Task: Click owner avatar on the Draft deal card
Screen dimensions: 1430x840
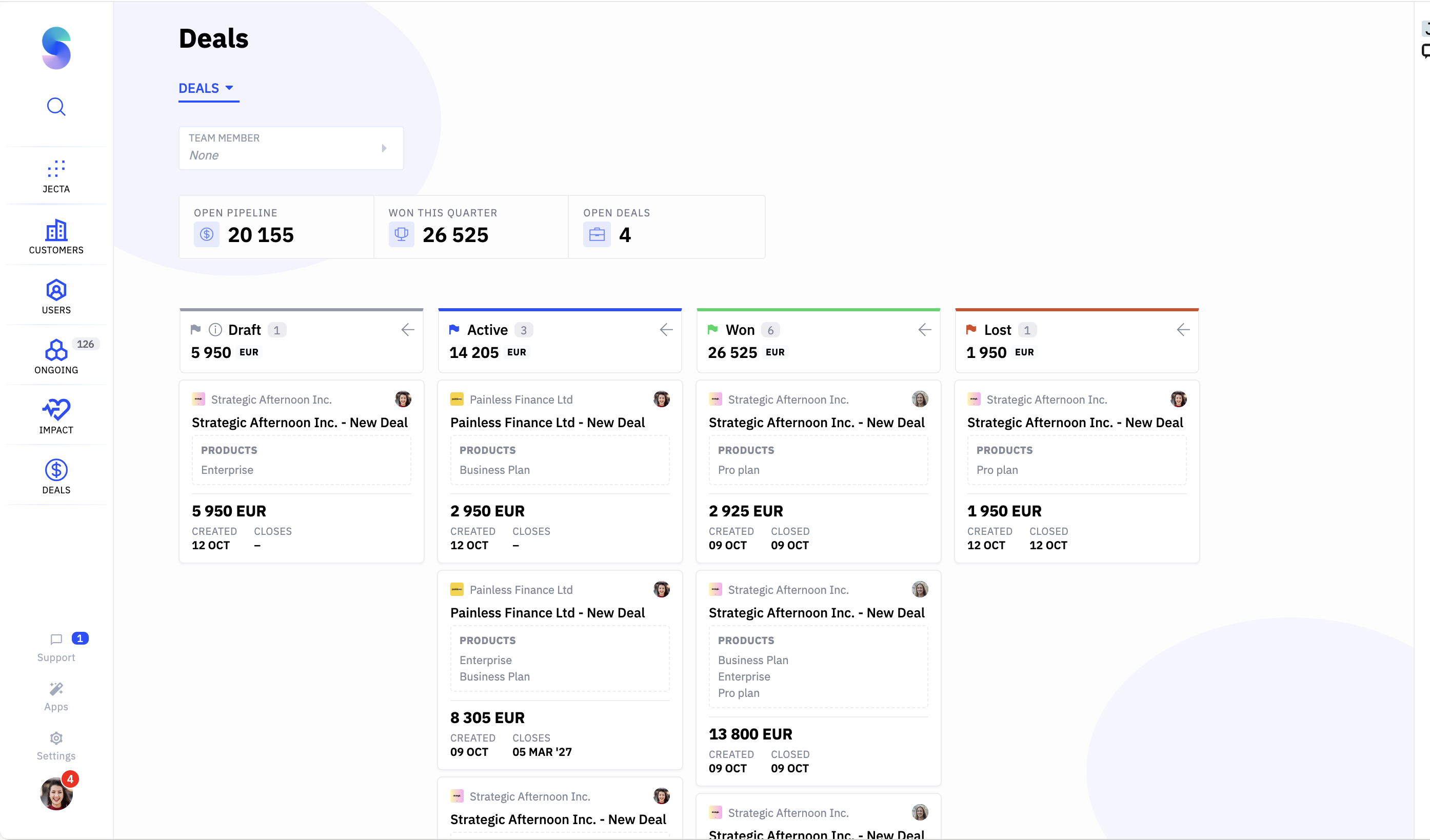Action: point(403,399)
